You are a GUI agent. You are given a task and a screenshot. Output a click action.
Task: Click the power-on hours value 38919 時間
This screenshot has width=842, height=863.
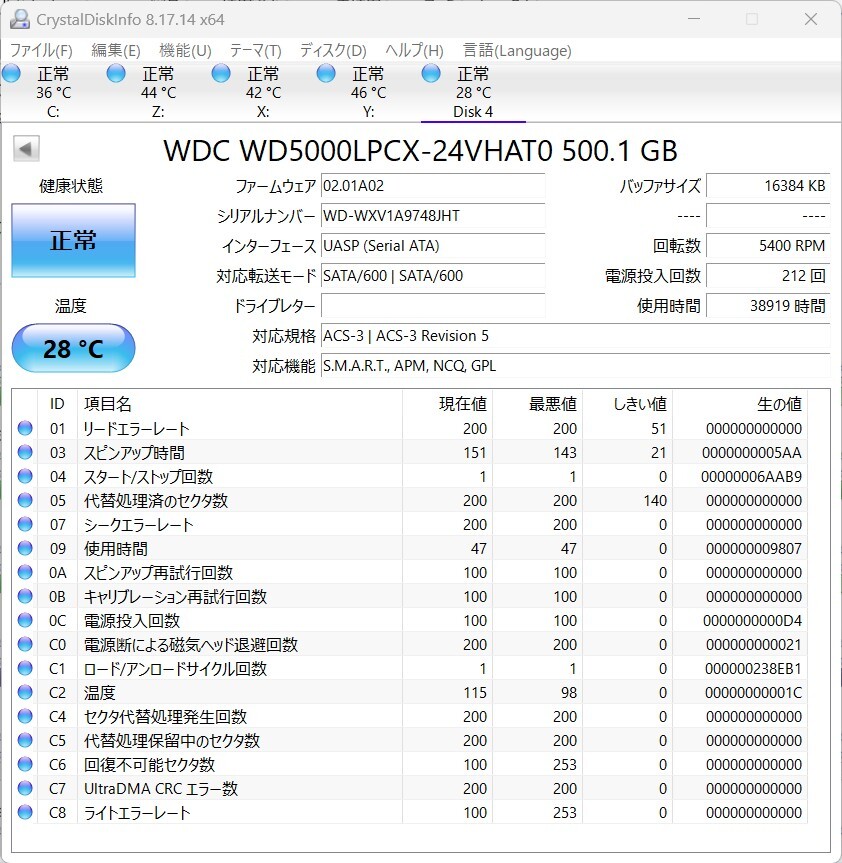768,305
